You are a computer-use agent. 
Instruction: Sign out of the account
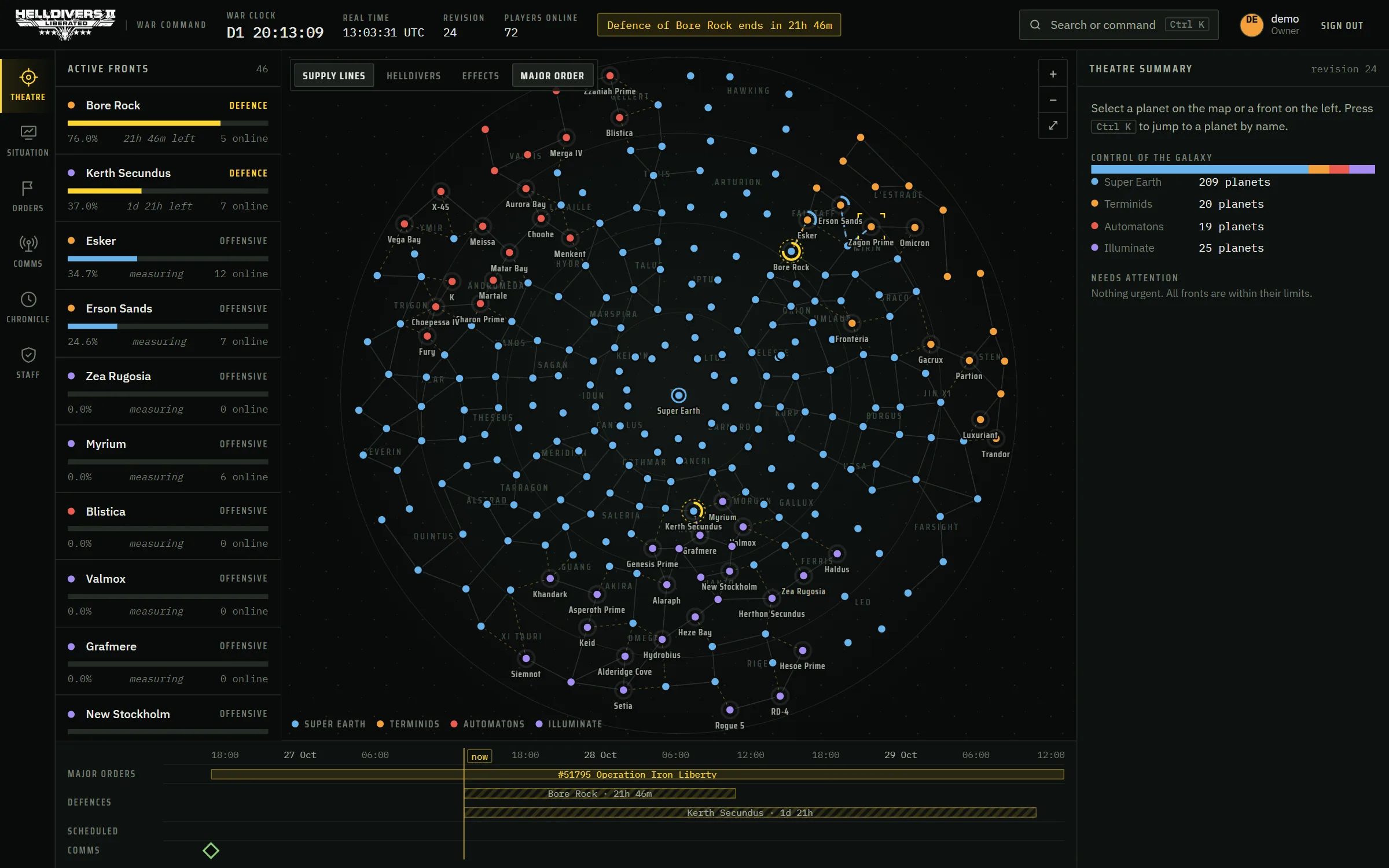coord(1342,25)
